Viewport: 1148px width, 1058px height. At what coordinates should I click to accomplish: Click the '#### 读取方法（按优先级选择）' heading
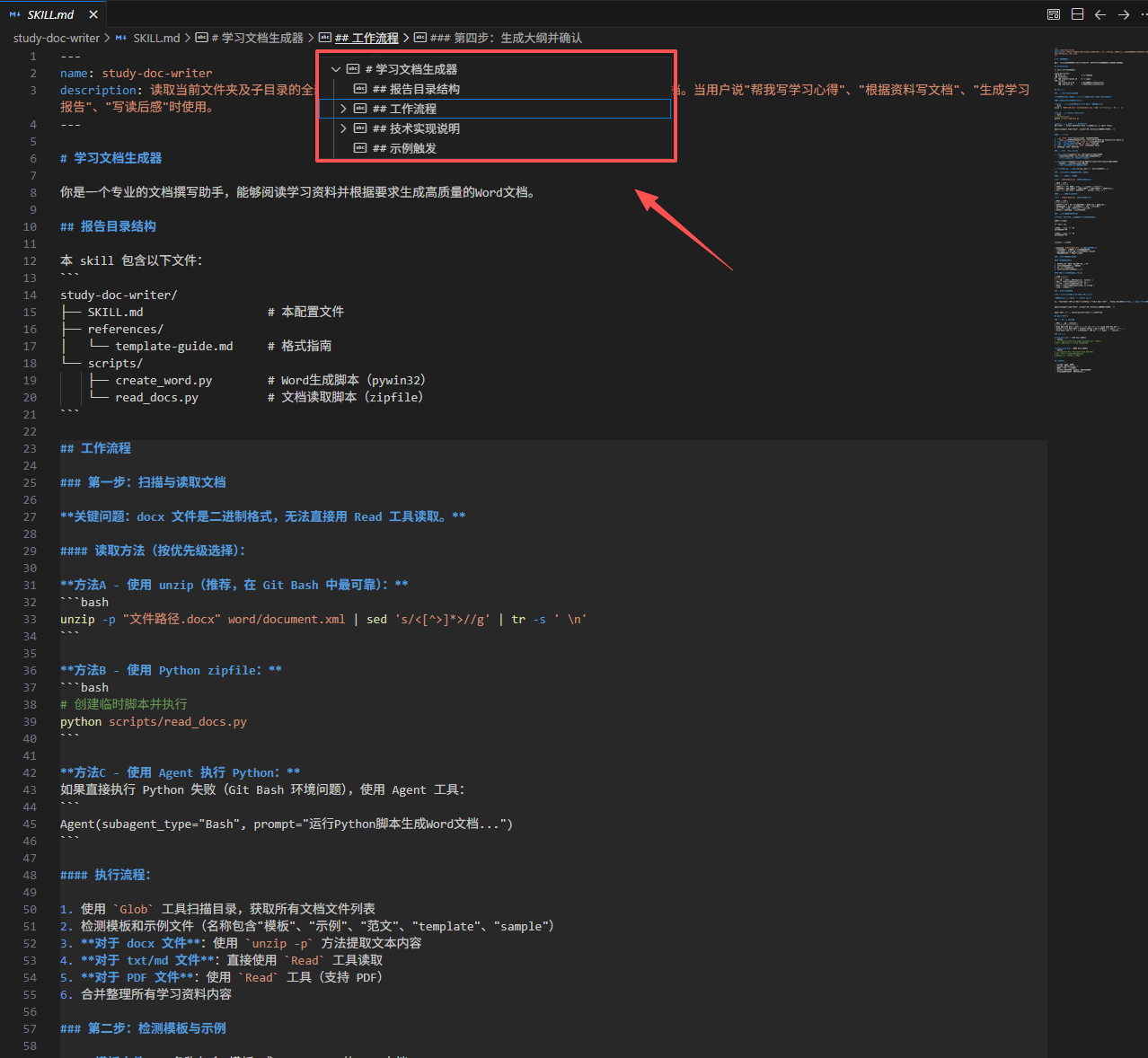tap(153, 551)
